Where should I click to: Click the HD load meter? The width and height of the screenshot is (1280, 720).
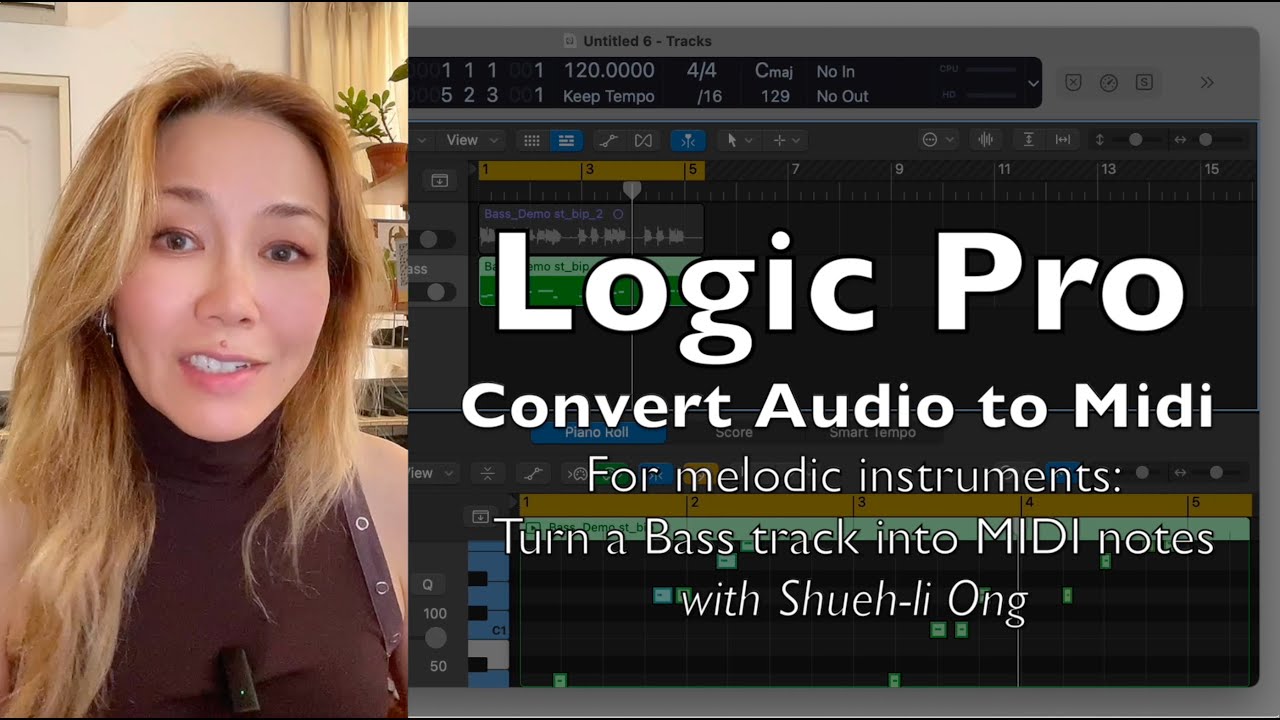point(980,95)
